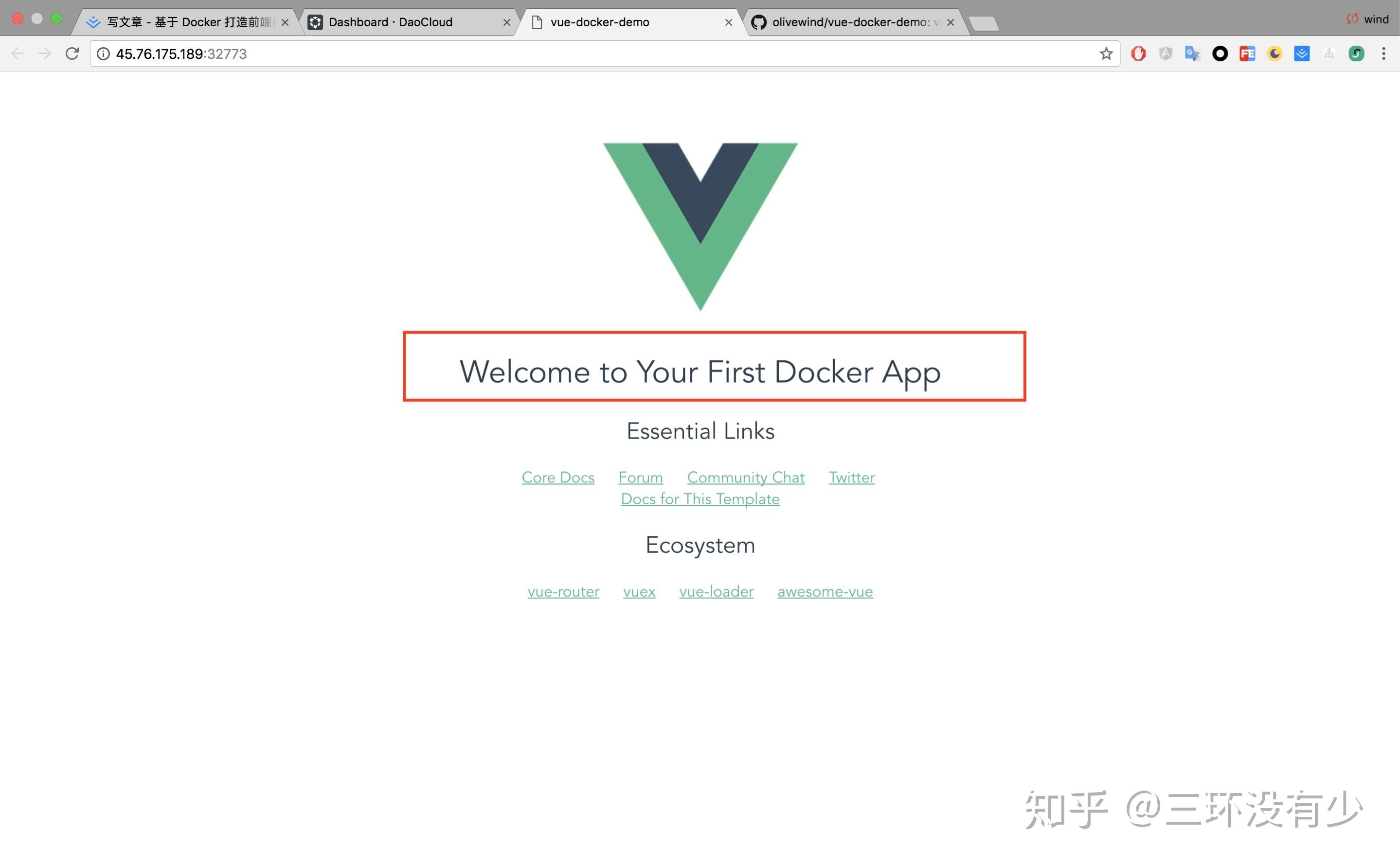
Task: Click the red and blue FE extension icon
Action: (1247, 54)
